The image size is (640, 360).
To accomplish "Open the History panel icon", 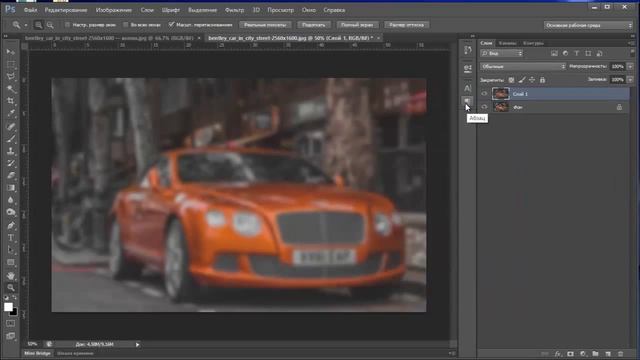I will [468, 50].
